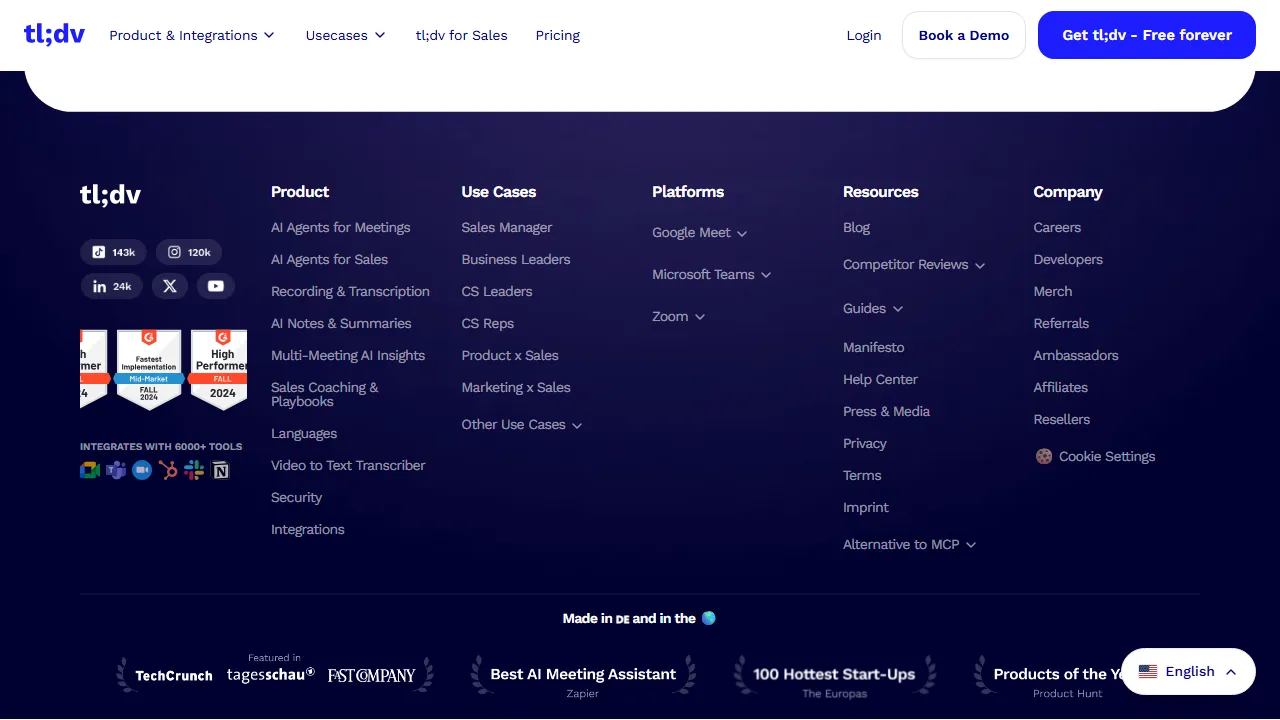Click the Fastest Implementation Mid-Market G2 badge
The height and width of the screenshot is (720, 1280).
tap(149, 370)
